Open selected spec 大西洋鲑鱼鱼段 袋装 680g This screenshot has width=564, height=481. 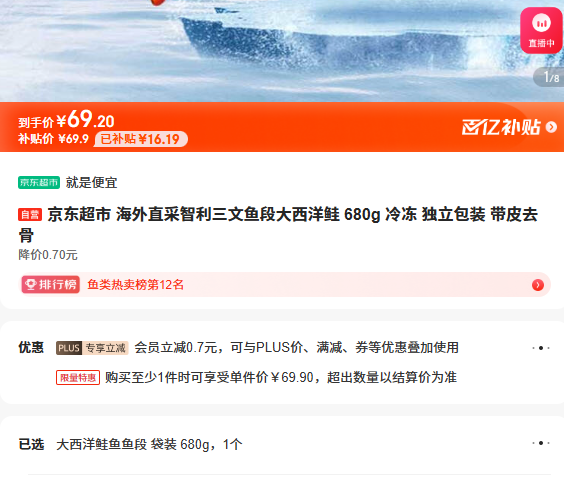(149, 444)
